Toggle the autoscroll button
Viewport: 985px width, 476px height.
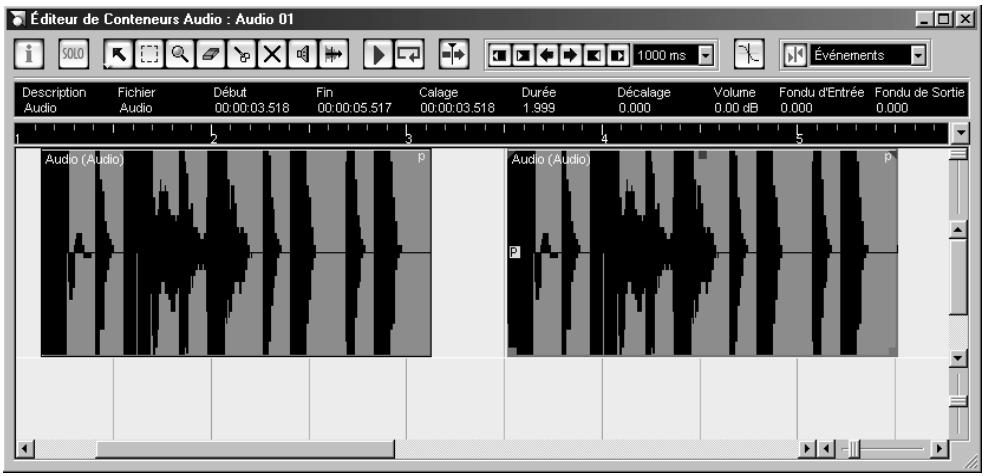[454, 55]
